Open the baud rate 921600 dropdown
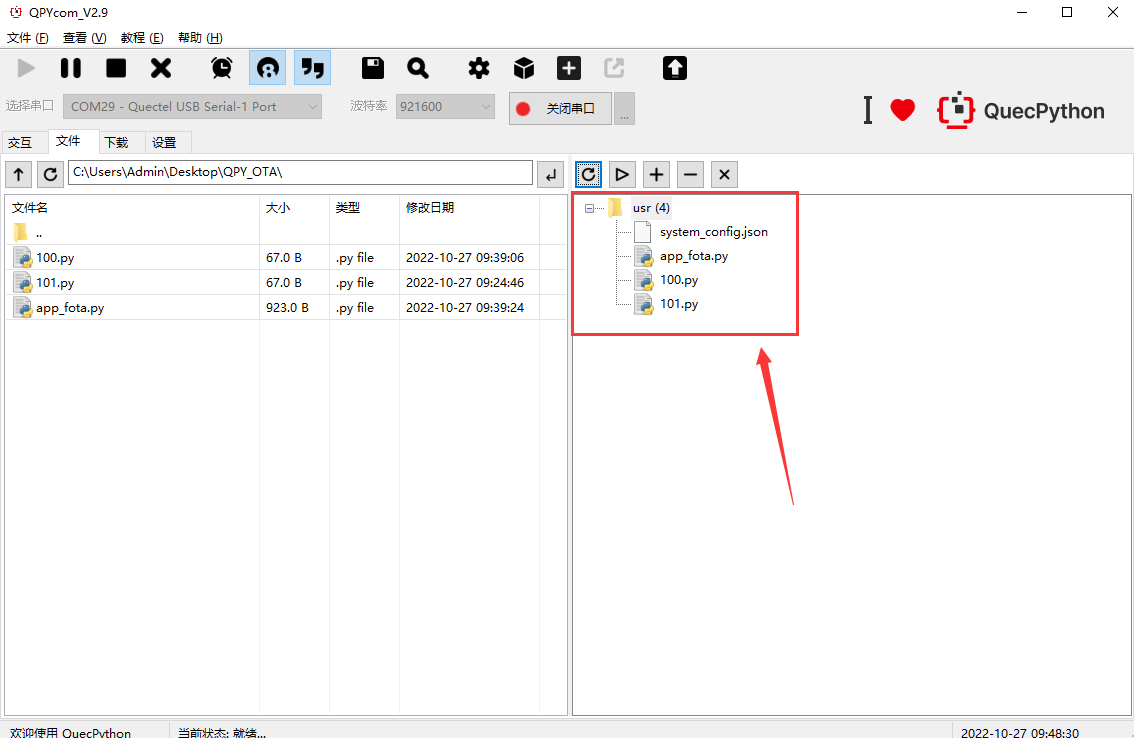The image size is (1134, 738). coord(444,106)
